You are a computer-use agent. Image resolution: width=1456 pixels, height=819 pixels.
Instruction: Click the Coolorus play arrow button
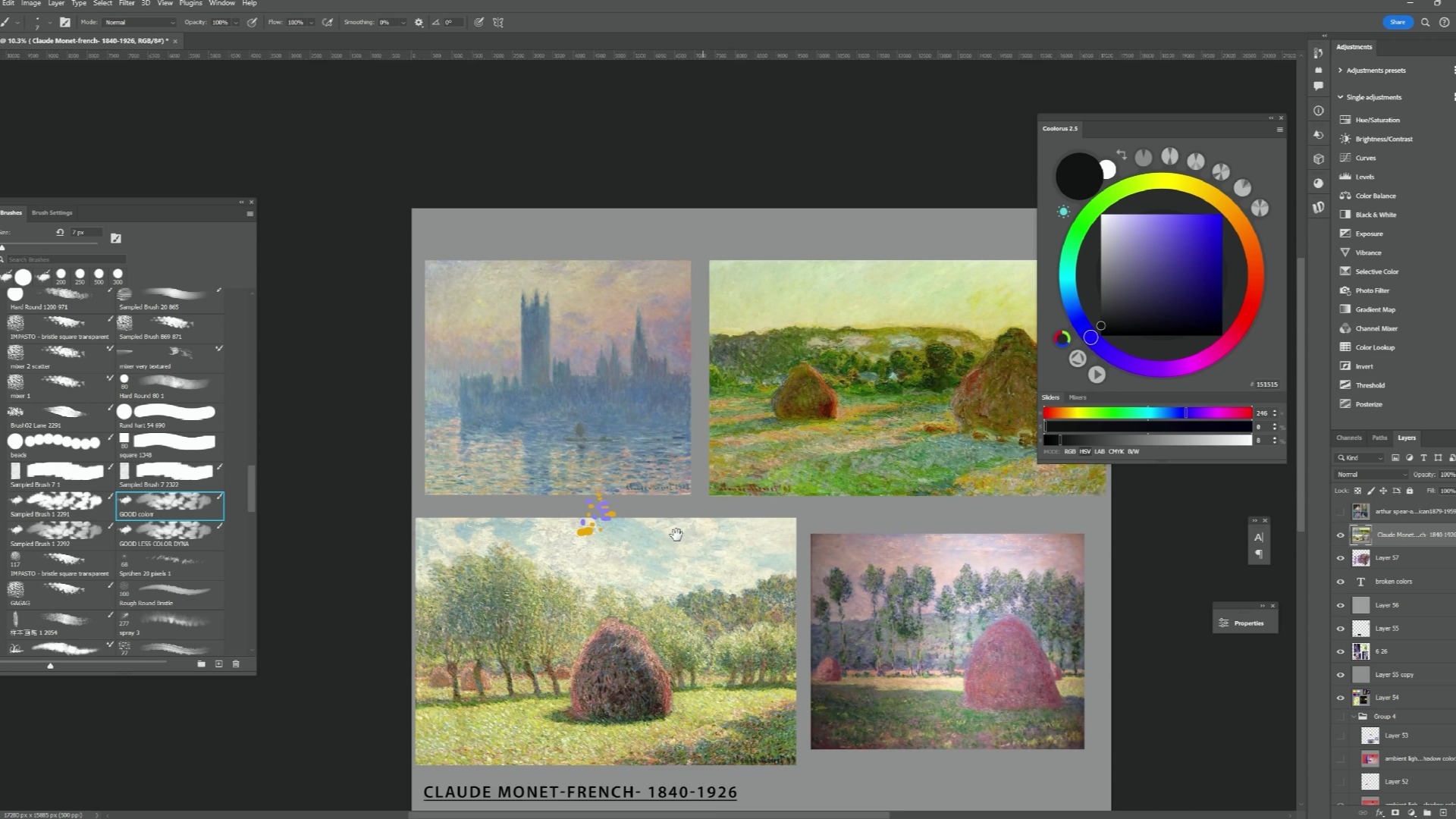(x=1097, y=374)
